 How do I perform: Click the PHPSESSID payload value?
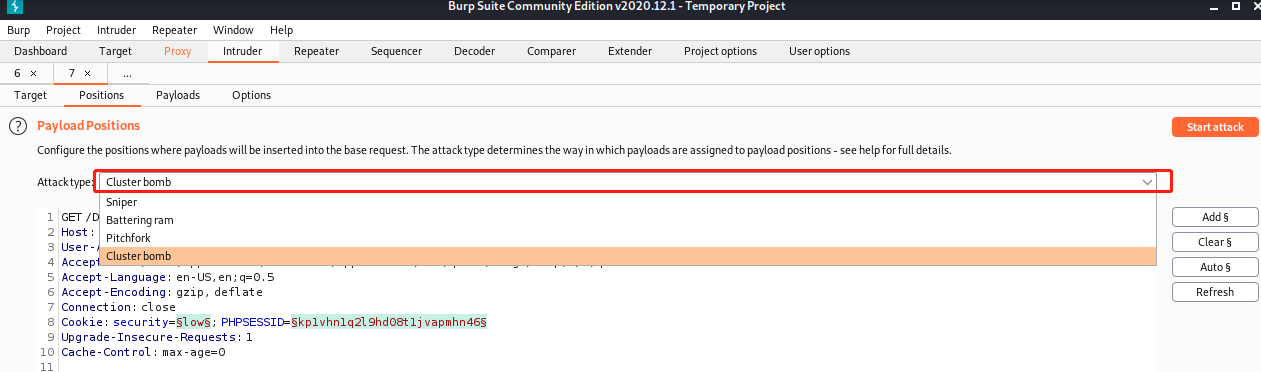point(388,323)
